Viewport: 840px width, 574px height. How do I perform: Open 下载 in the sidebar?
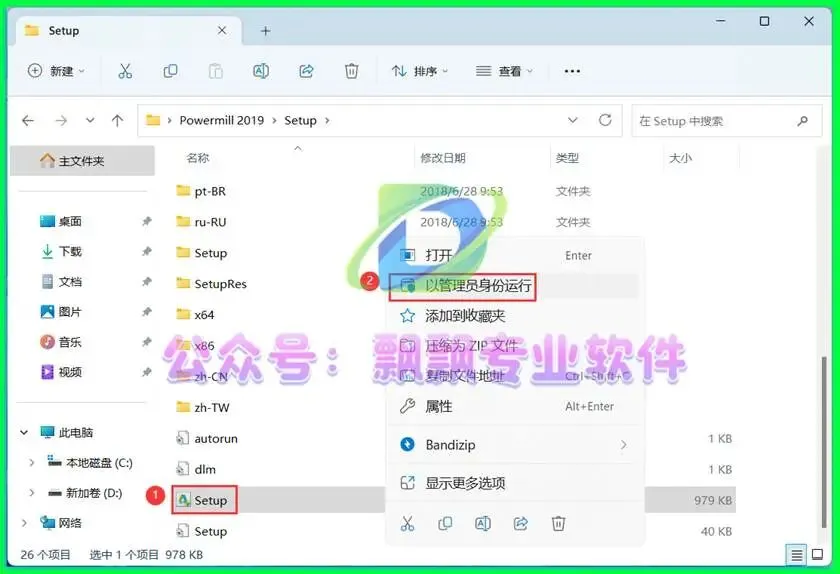pyautogui.click(x=70, y=251)
